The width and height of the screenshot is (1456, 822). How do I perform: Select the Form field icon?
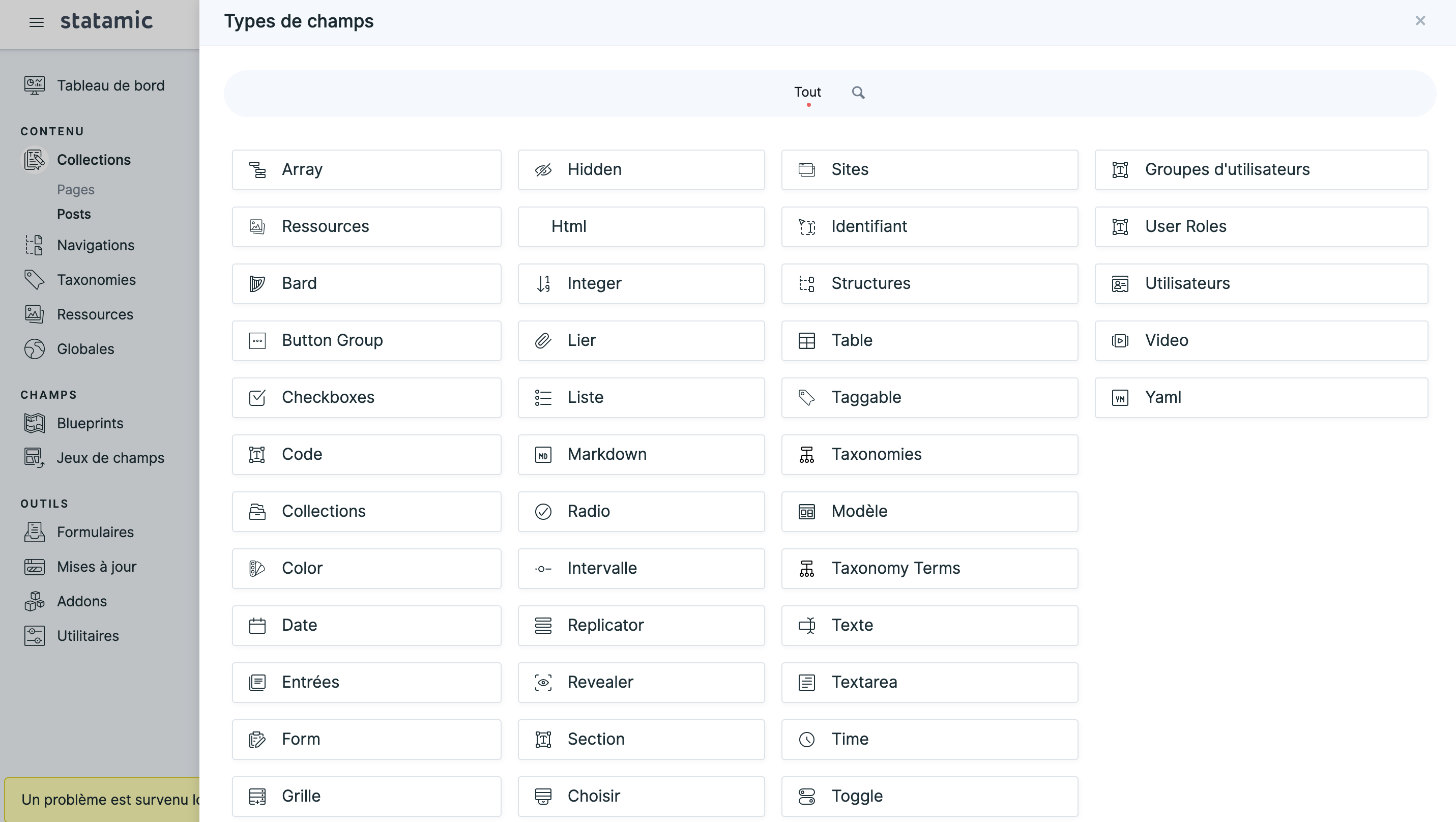(x=257, y=740)
